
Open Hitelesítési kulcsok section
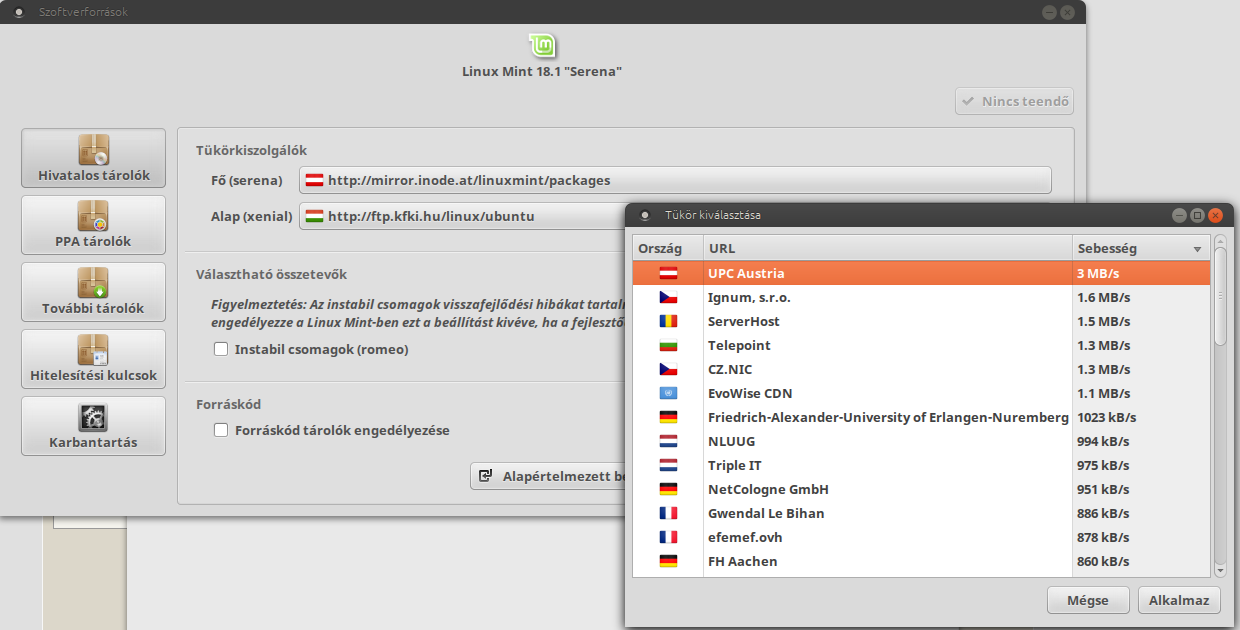94,359
